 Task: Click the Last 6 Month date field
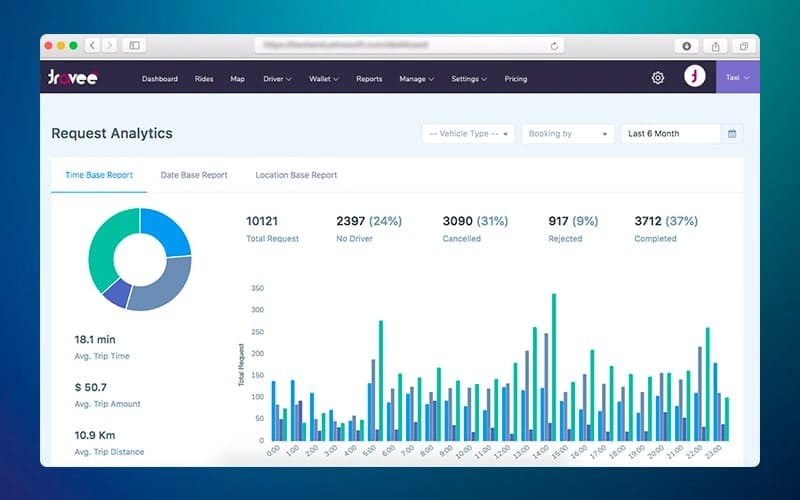tap(670, 134)
